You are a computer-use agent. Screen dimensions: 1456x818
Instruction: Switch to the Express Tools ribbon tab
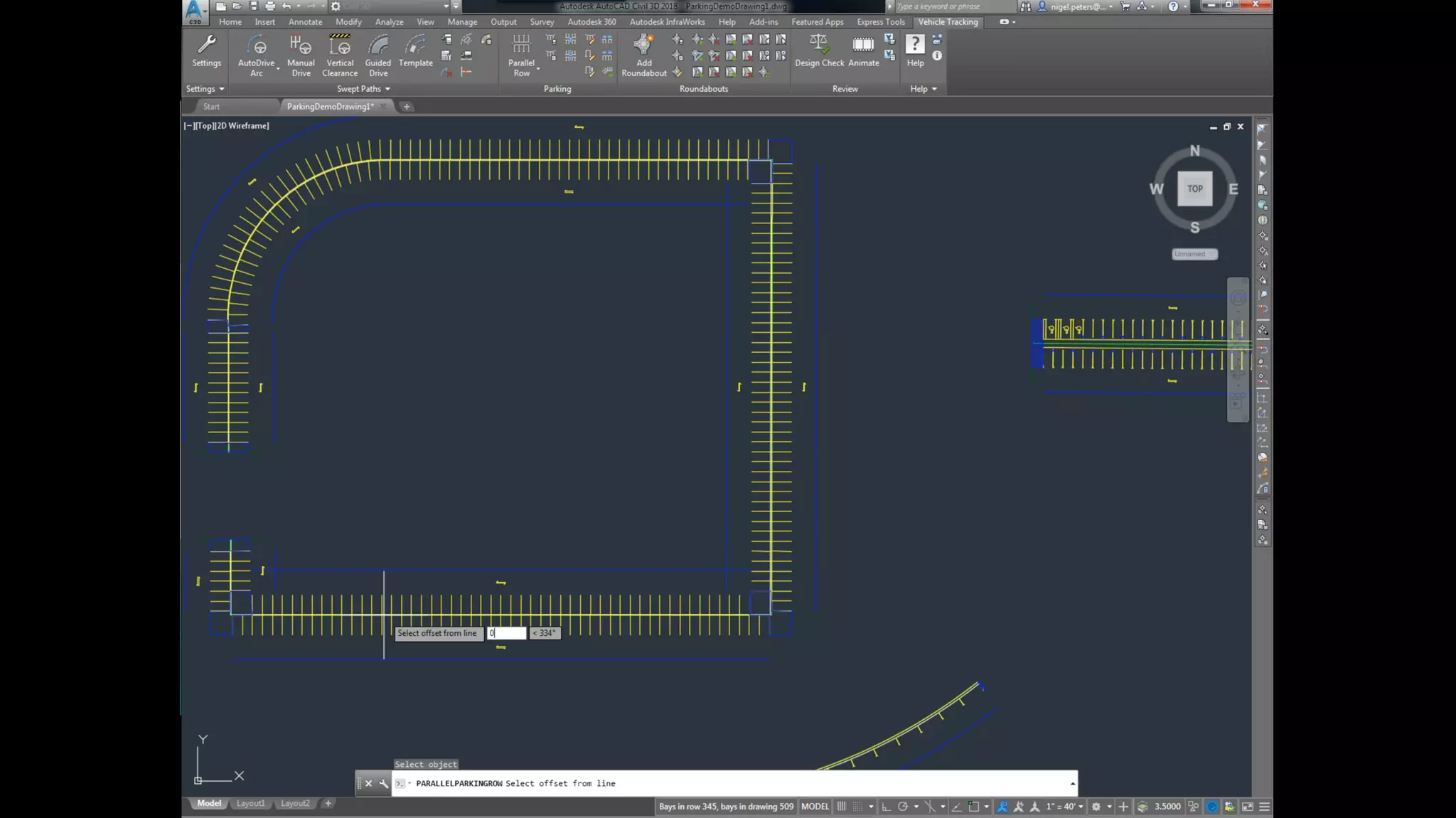point(880,22)
